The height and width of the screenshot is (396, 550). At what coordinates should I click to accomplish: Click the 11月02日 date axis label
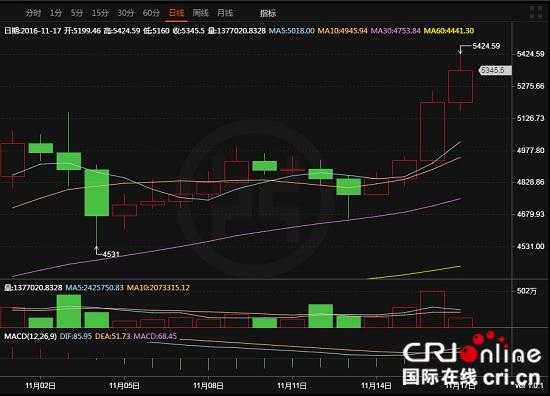[40, 386]
